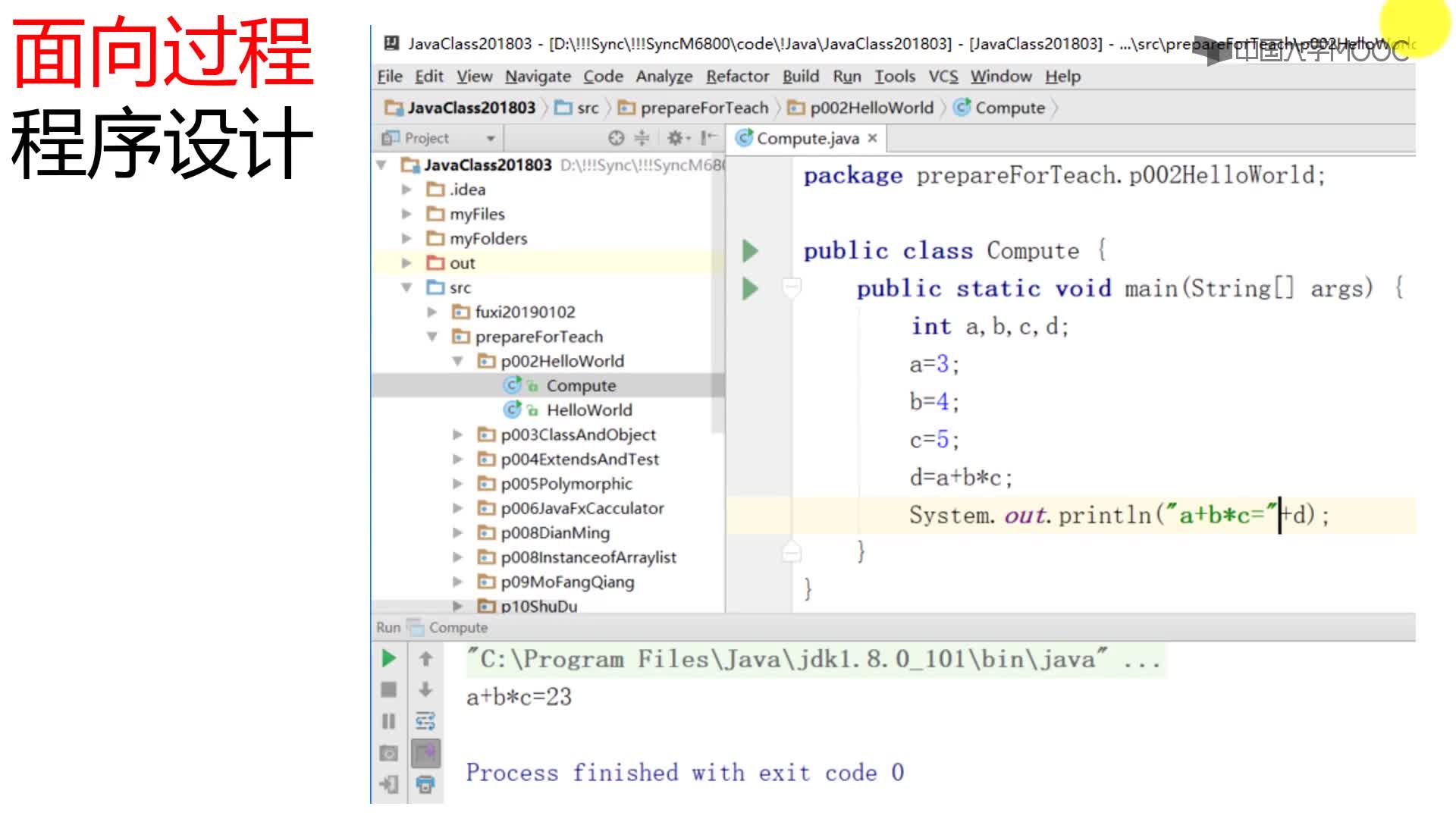Open the Analyze menu
The width and height of the screenshot is (1456, 819).
pos(664,77)
